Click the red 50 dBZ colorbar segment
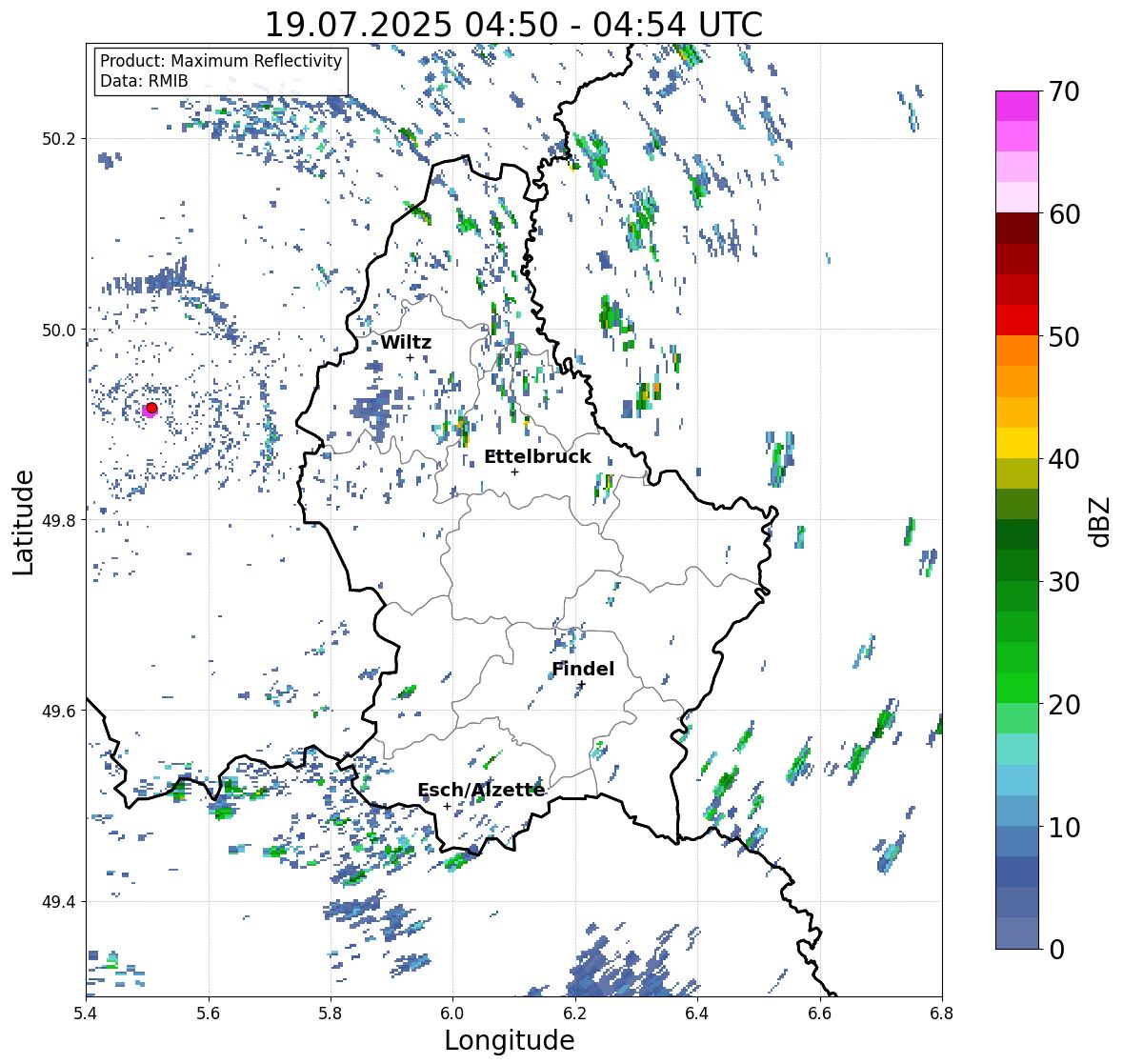Screen dimensions: 1123x1064 [x=1017, y=320]
